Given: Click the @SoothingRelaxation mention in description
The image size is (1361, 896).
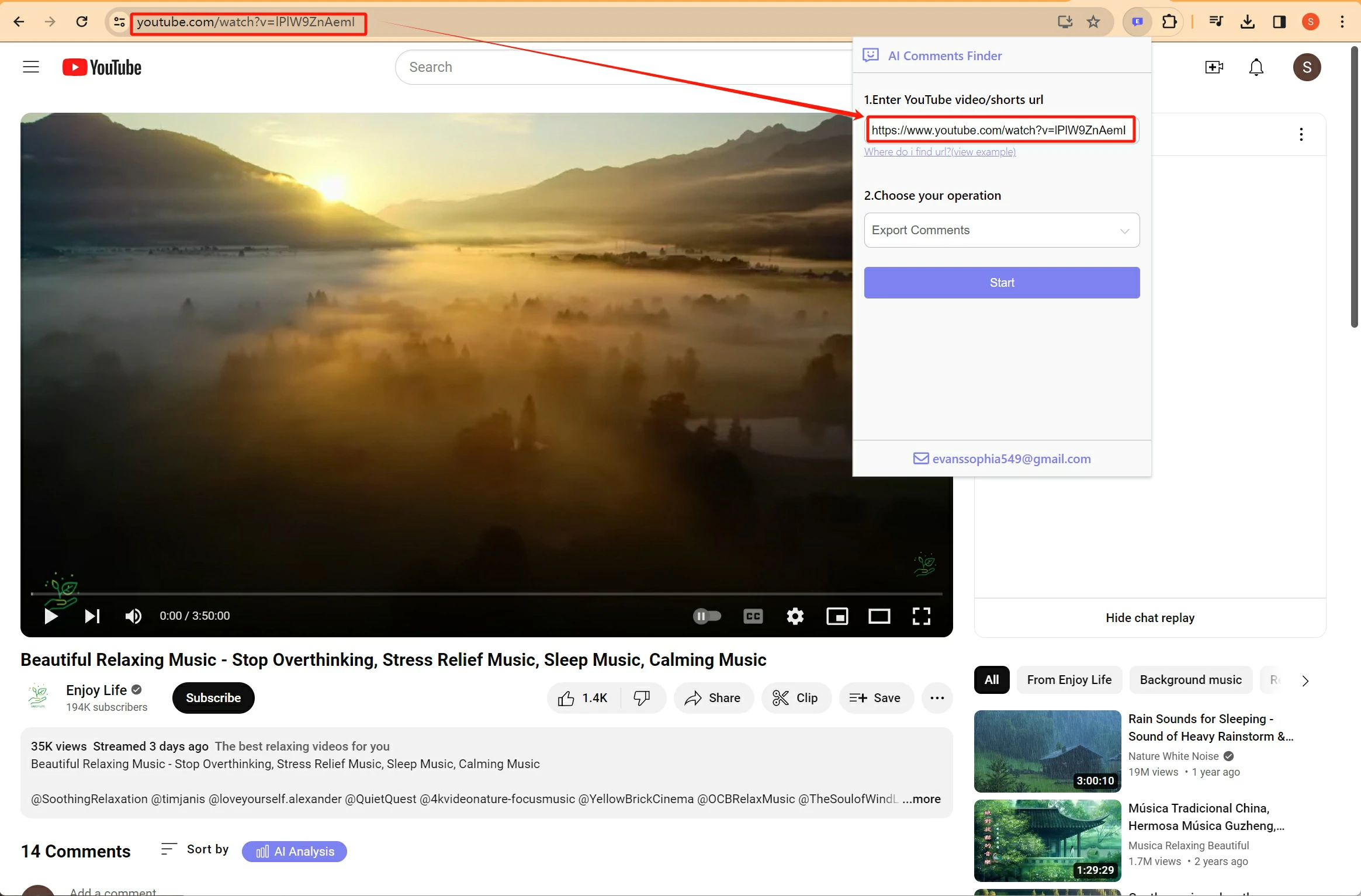Looking at the screenshot, I should tap(89, 799).
